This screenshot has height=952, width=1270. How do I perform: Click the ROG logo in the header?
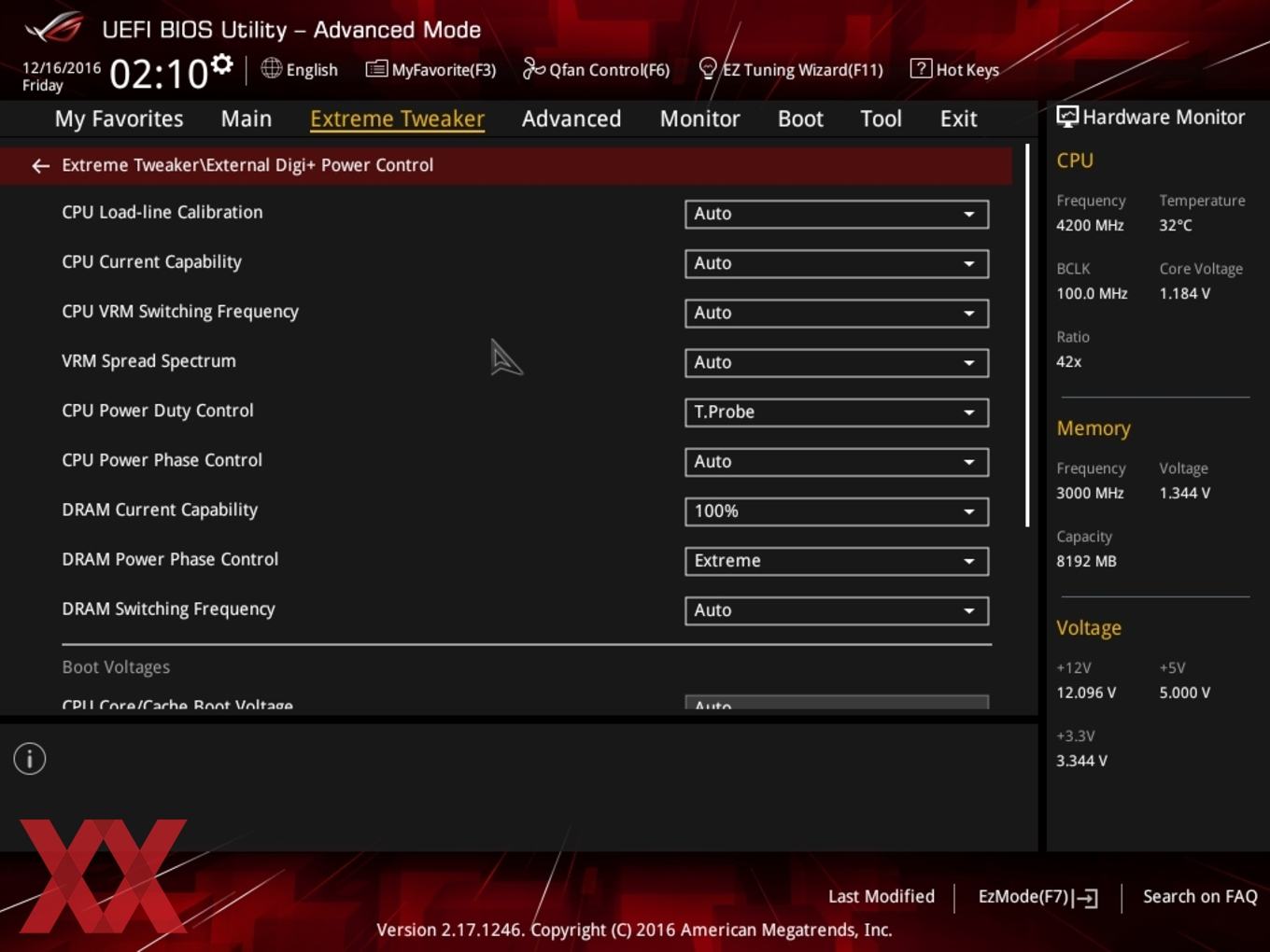point(53,28)
